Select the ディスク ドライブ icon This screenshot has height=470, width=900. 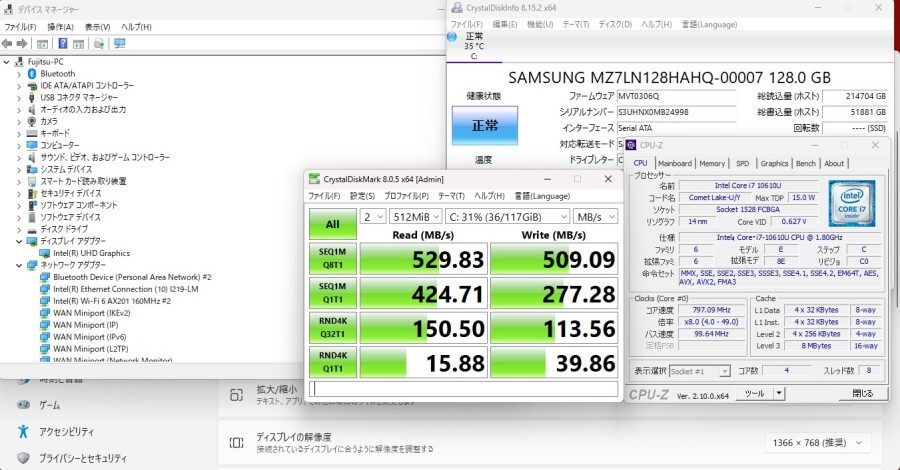click(32, 229)
